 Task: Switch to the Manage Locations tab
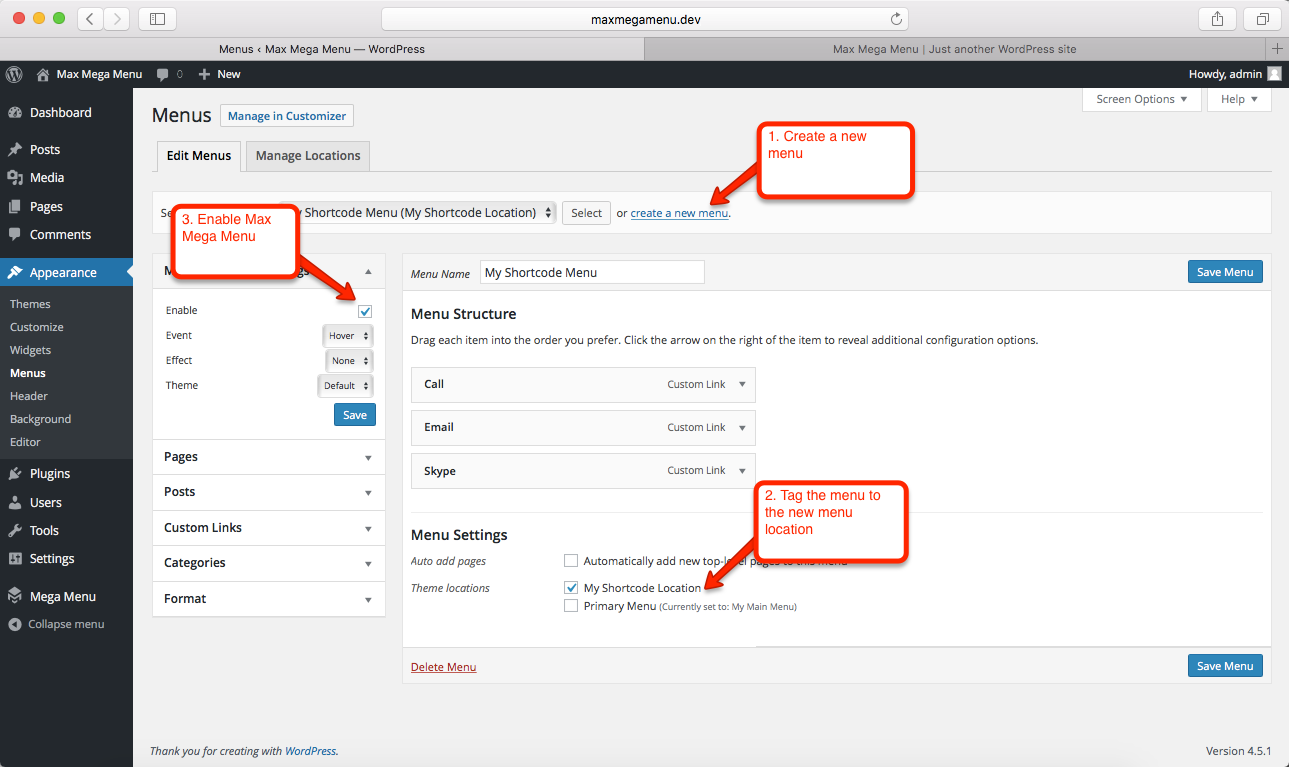click(308, 156)
